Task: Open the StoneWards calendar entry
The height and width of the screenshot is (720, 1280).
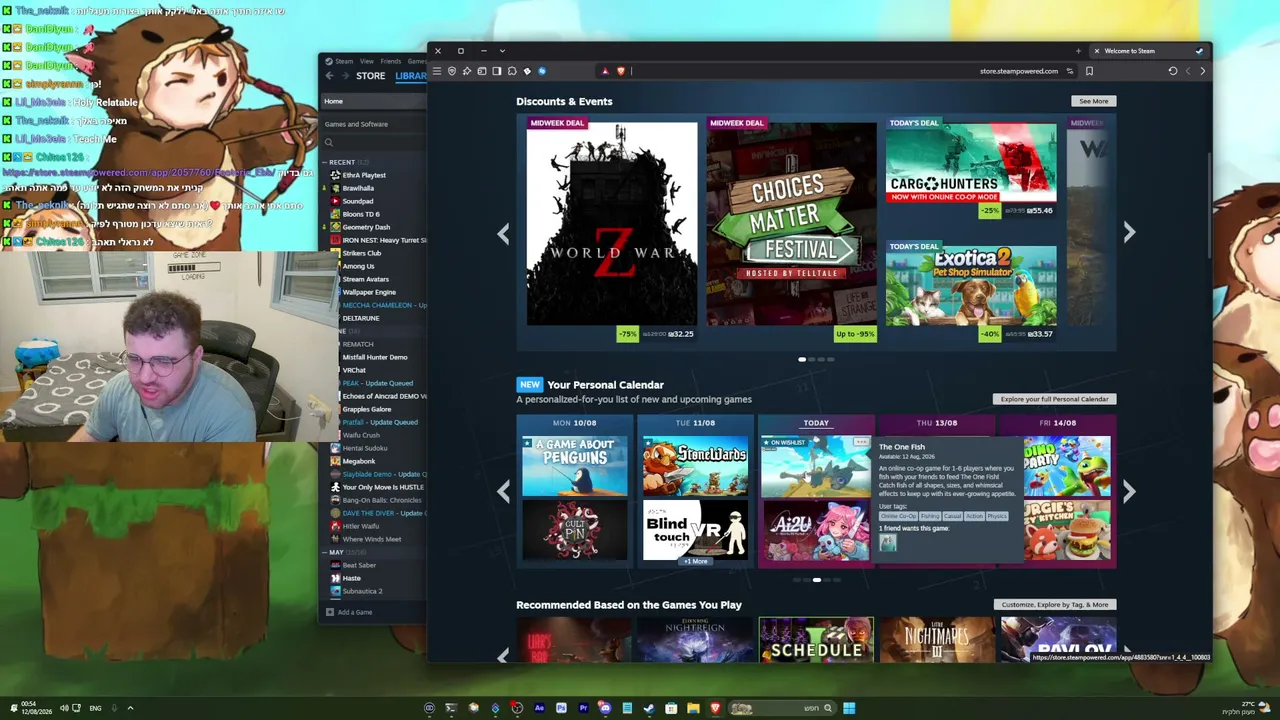Action: point(695,466)
